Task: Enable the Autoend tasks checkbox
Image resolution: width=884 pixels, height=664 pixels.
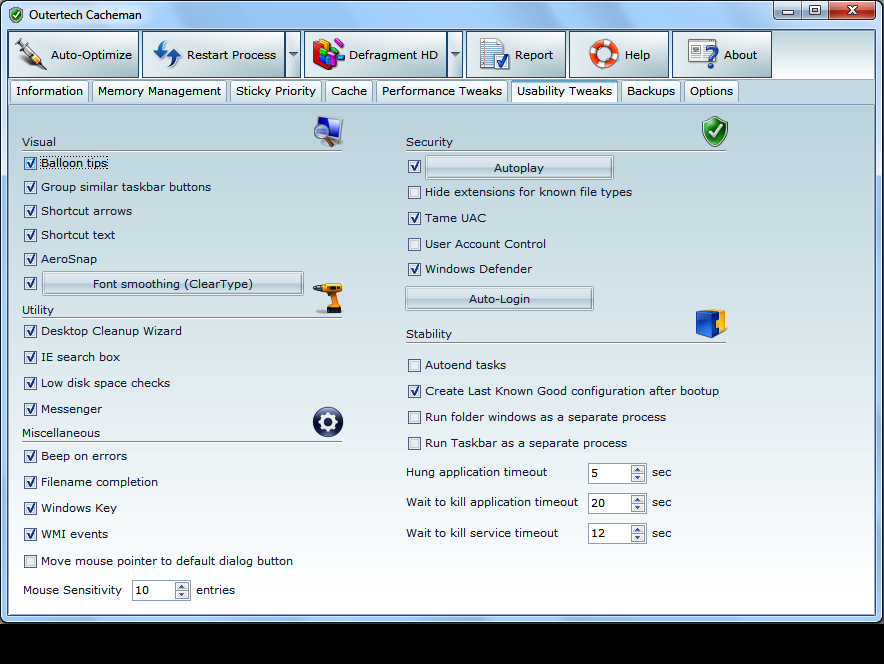Action: (414, 366)
